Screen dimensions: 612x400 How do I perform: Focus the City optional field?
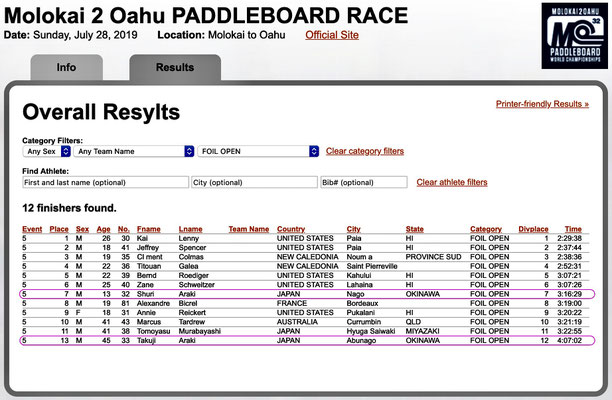tap(254, 182)
